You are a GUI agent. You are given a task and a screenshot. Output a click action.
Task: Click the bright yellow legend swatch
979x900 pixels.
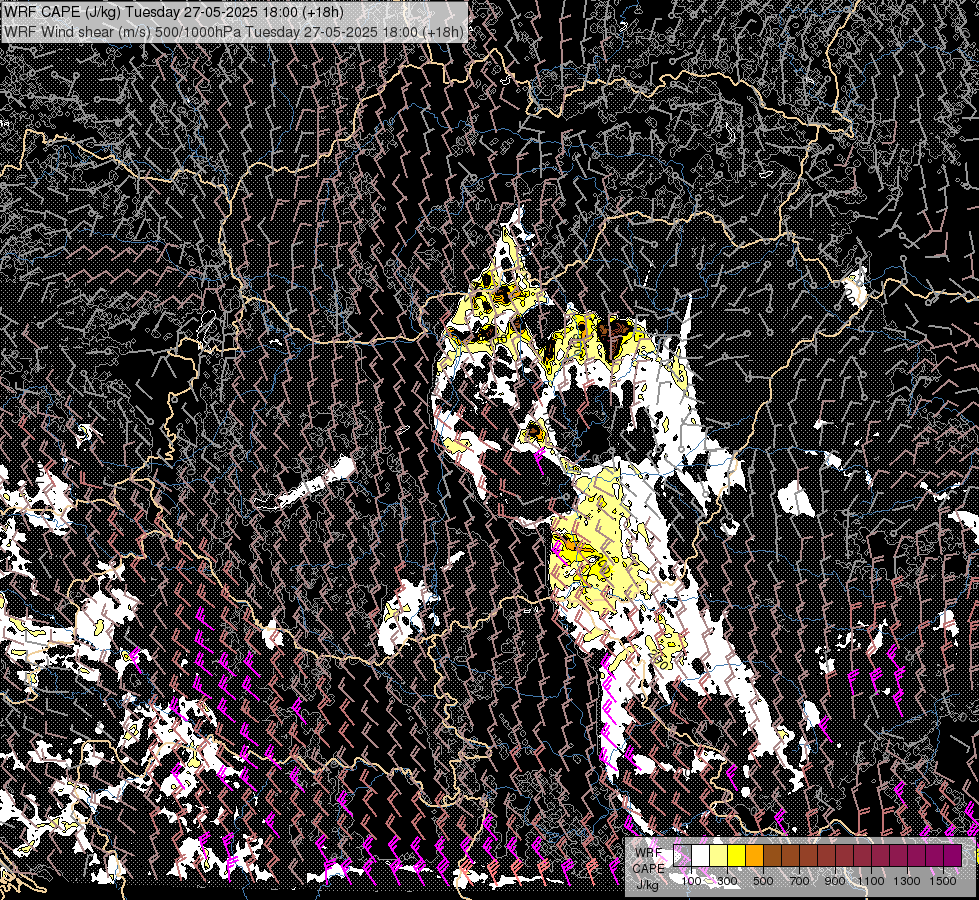click(x=736, y=855)
